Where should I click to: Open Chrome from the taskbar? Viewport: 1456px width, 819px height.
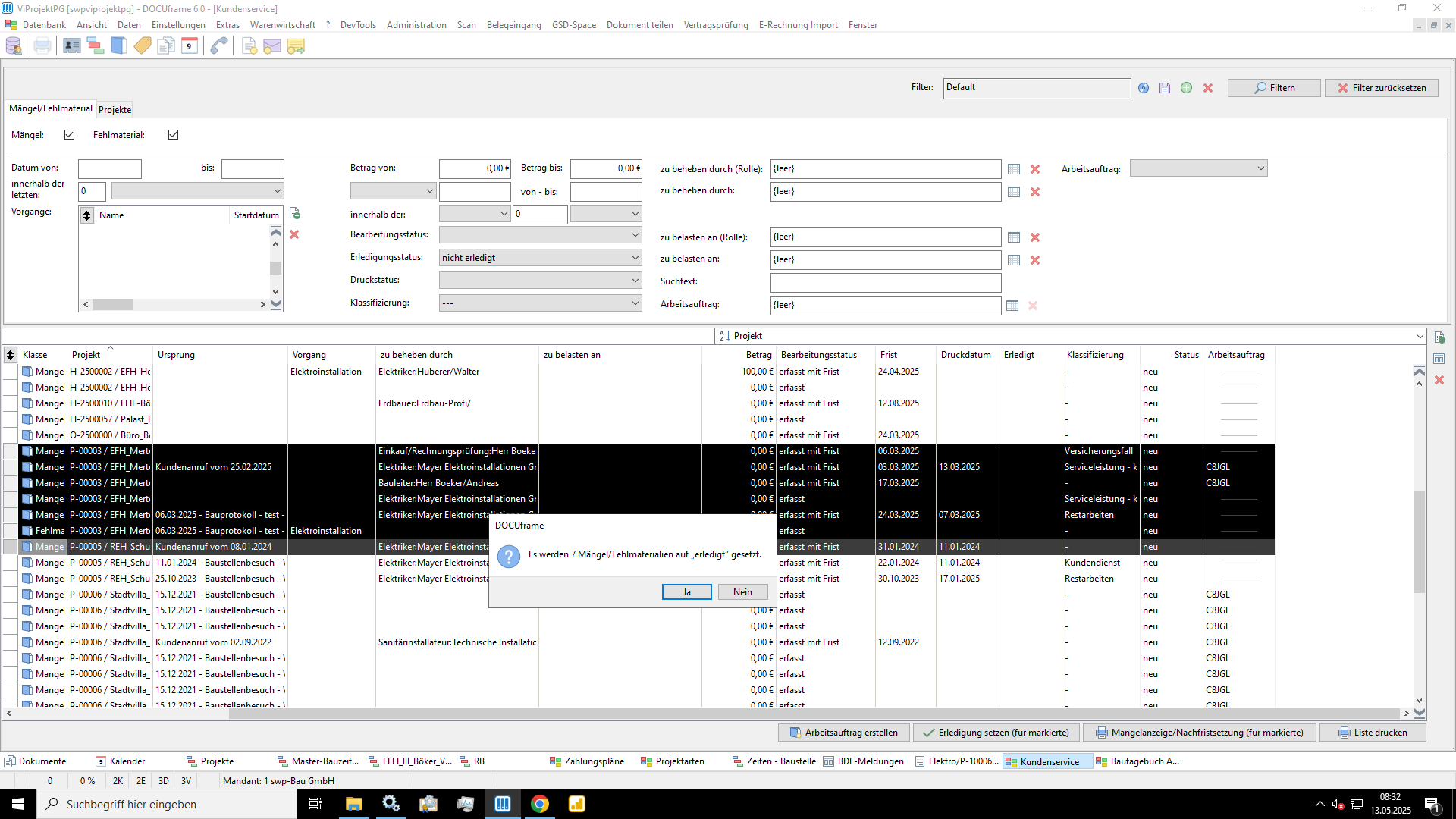(540, 804)
